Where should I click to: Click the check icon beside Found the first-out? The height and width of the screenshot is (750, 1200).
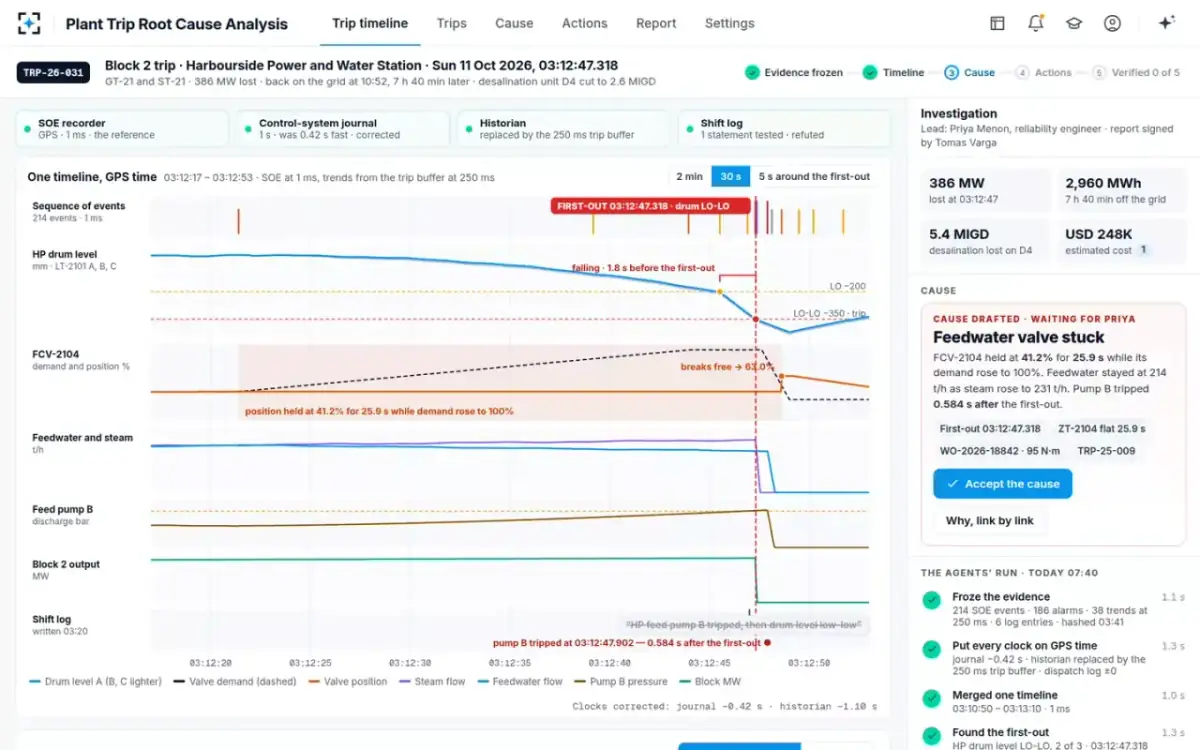click(x=931, y=735)
